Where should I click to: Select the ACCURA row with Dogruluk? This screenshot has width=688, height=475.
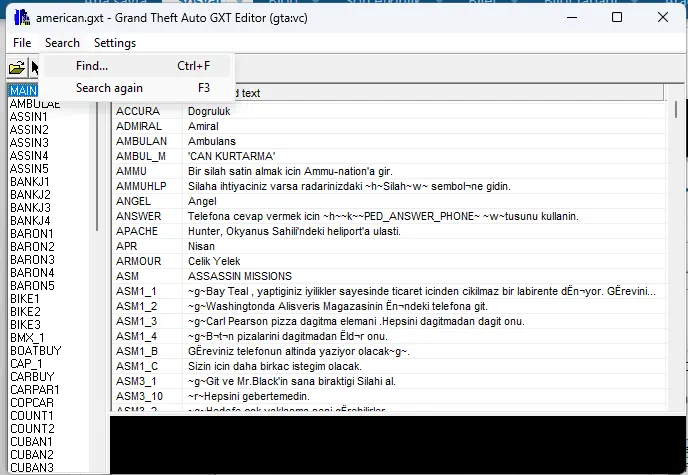pos(389,111)
